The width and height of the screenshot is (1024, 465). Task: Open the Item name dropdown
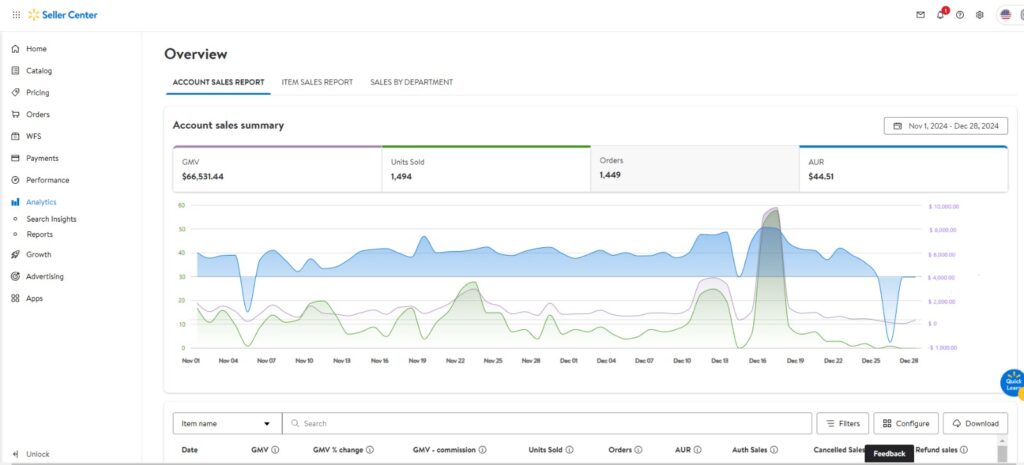coord(227,423)
